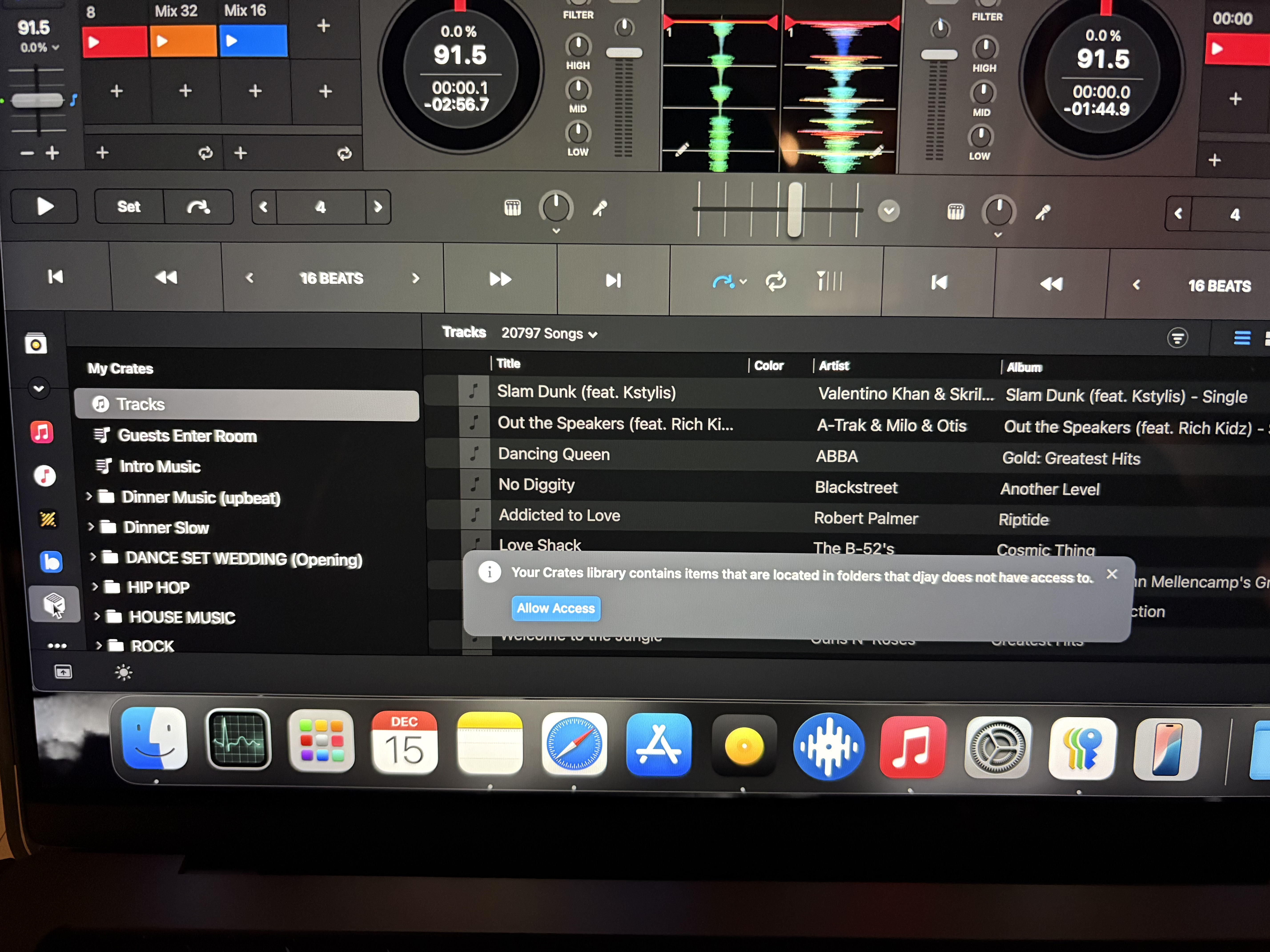Adjust the left tempo slider
Image resolution: width=1270 pixels, height=952 pixels.
37,100
